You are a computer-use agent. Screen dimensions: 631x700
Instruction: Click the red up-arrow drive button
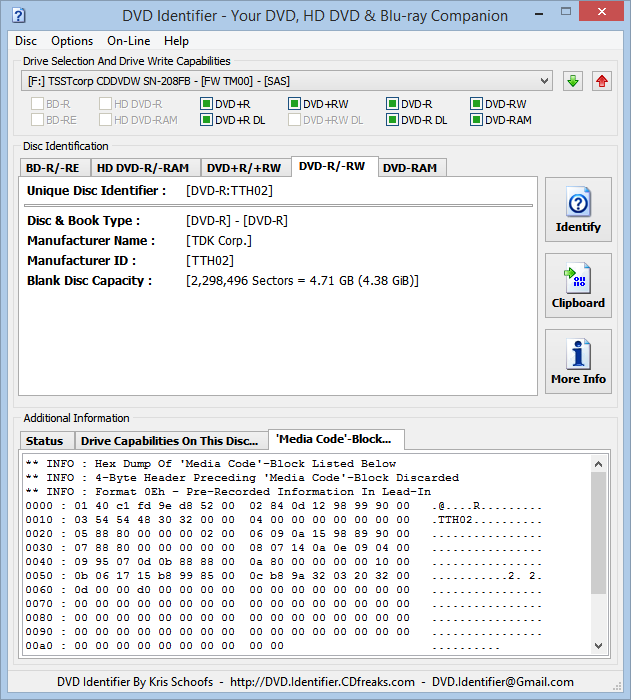[x=602, y=81]
